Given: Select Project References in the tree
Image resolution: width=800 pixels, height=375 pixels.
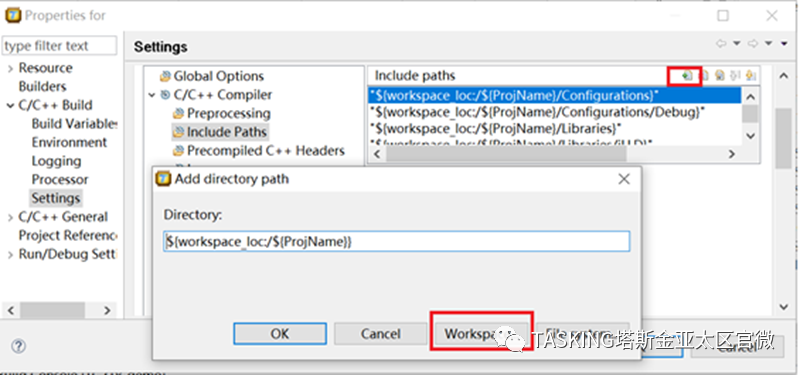Looking at the screenshot, I should [x=68, y=235].
